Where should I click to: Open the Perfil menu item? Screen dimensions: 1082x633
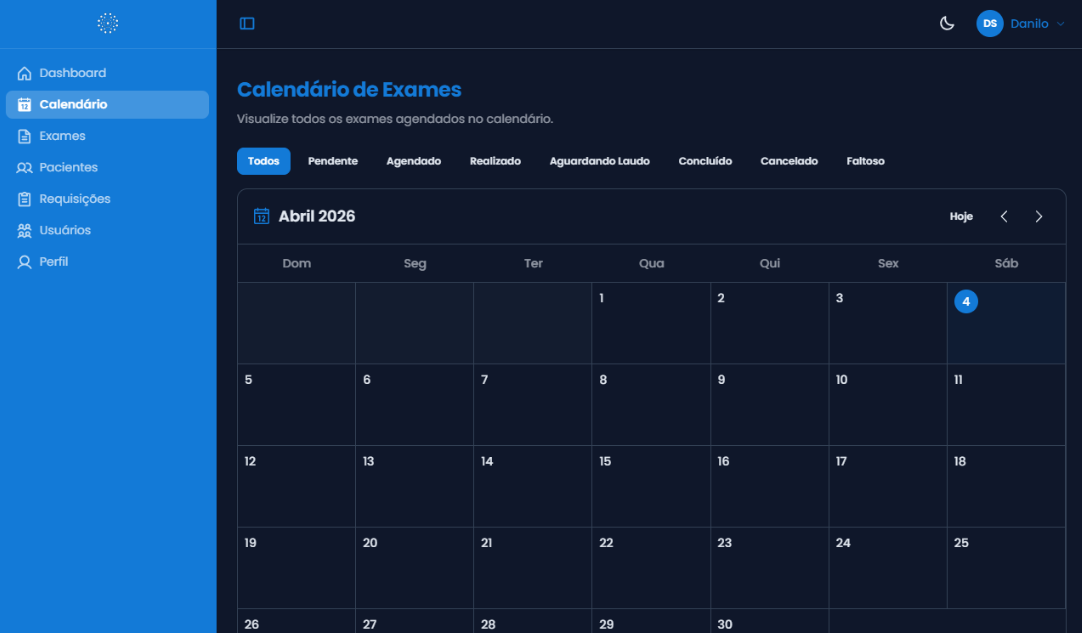coord(108,262)
